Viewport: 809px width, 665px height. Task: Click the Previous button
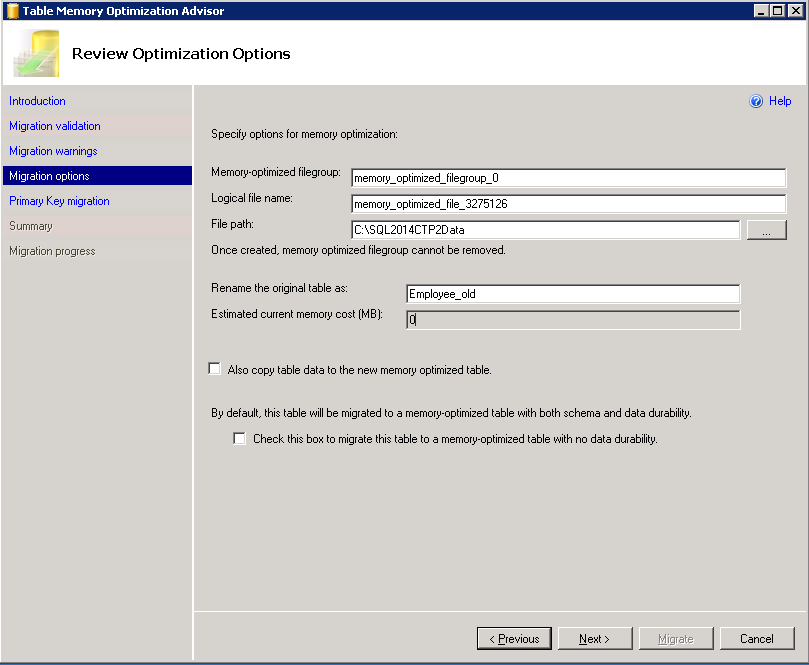tap(515, 639)
